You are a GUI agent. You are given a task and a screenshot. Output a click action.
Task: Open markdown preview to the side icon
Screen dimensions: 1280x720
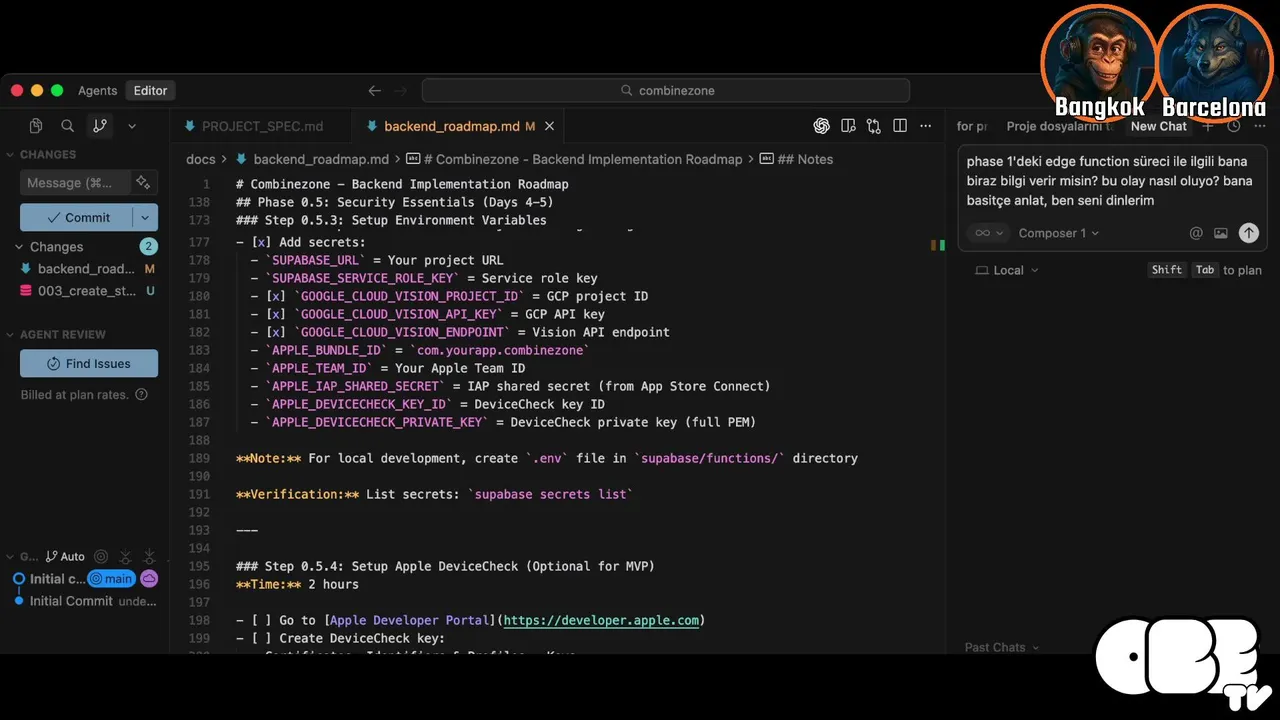pos(848,126)
